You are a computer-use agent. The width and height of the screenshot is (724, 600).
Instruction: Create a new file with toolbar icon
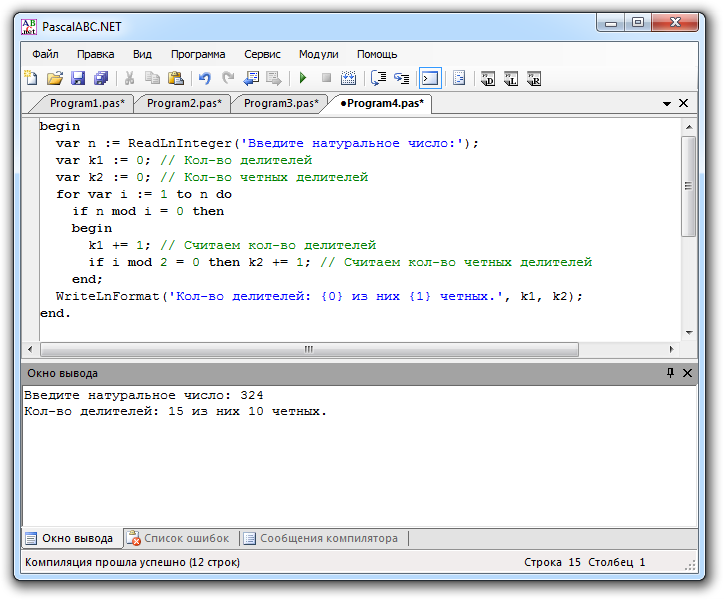[x=31, y=78]
